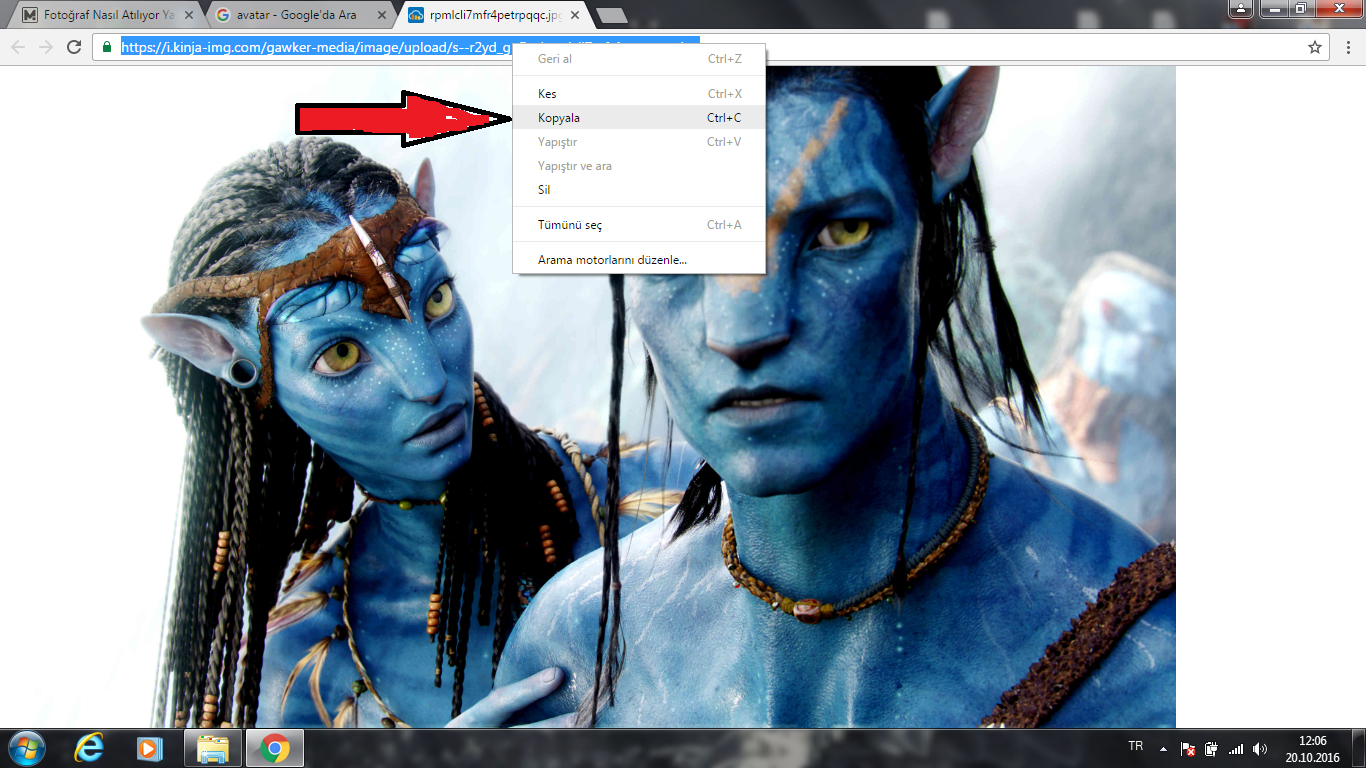
Task: Choose 'Kes' from the context menu
Action: 639,94
